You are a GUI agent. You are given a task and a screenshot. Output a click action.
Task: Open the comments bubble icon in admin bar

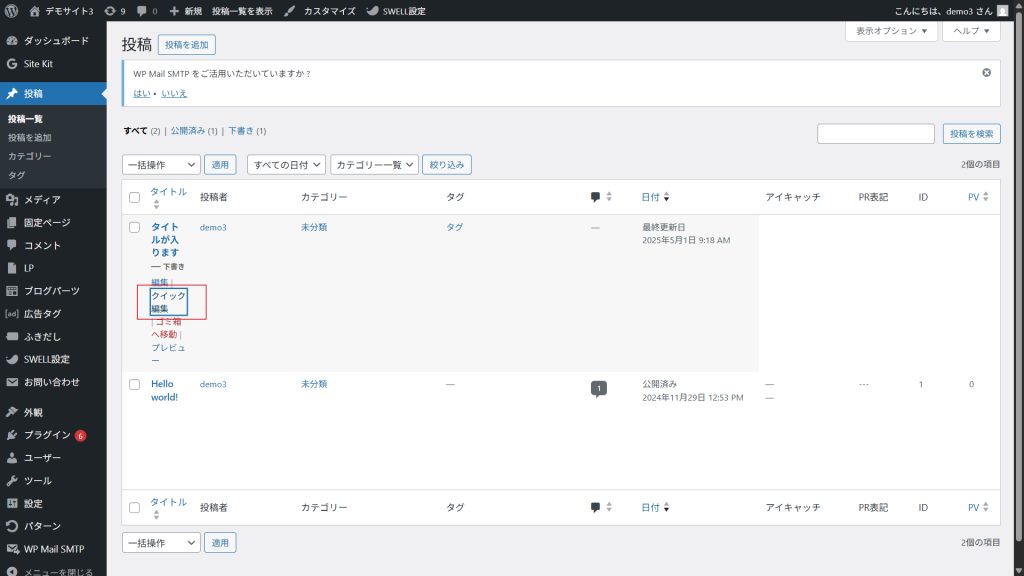pyautogui.click(x=146, y=11)
